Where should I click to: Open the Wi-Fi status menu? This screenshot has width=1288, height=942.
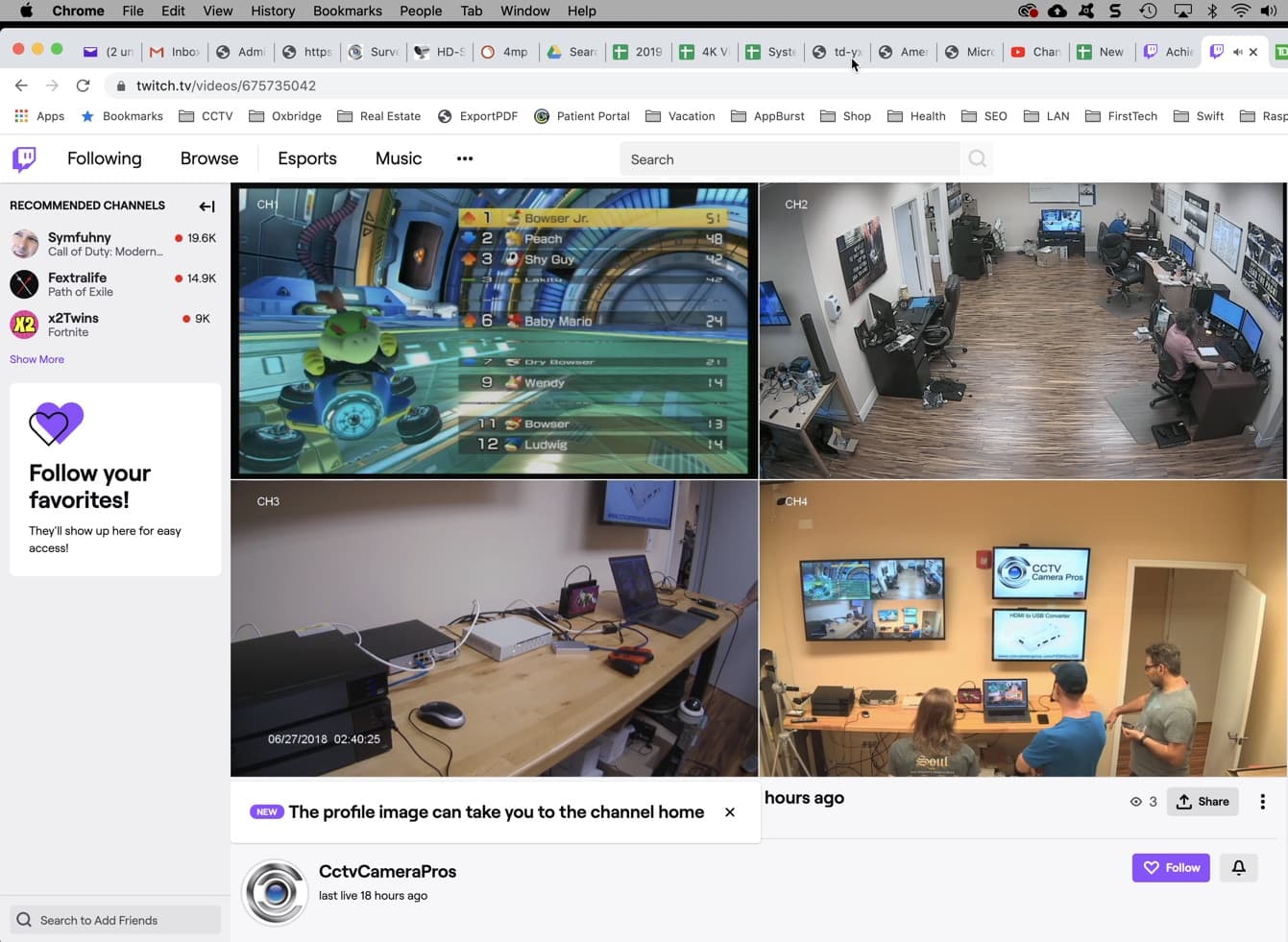(x=1241, y=11)
